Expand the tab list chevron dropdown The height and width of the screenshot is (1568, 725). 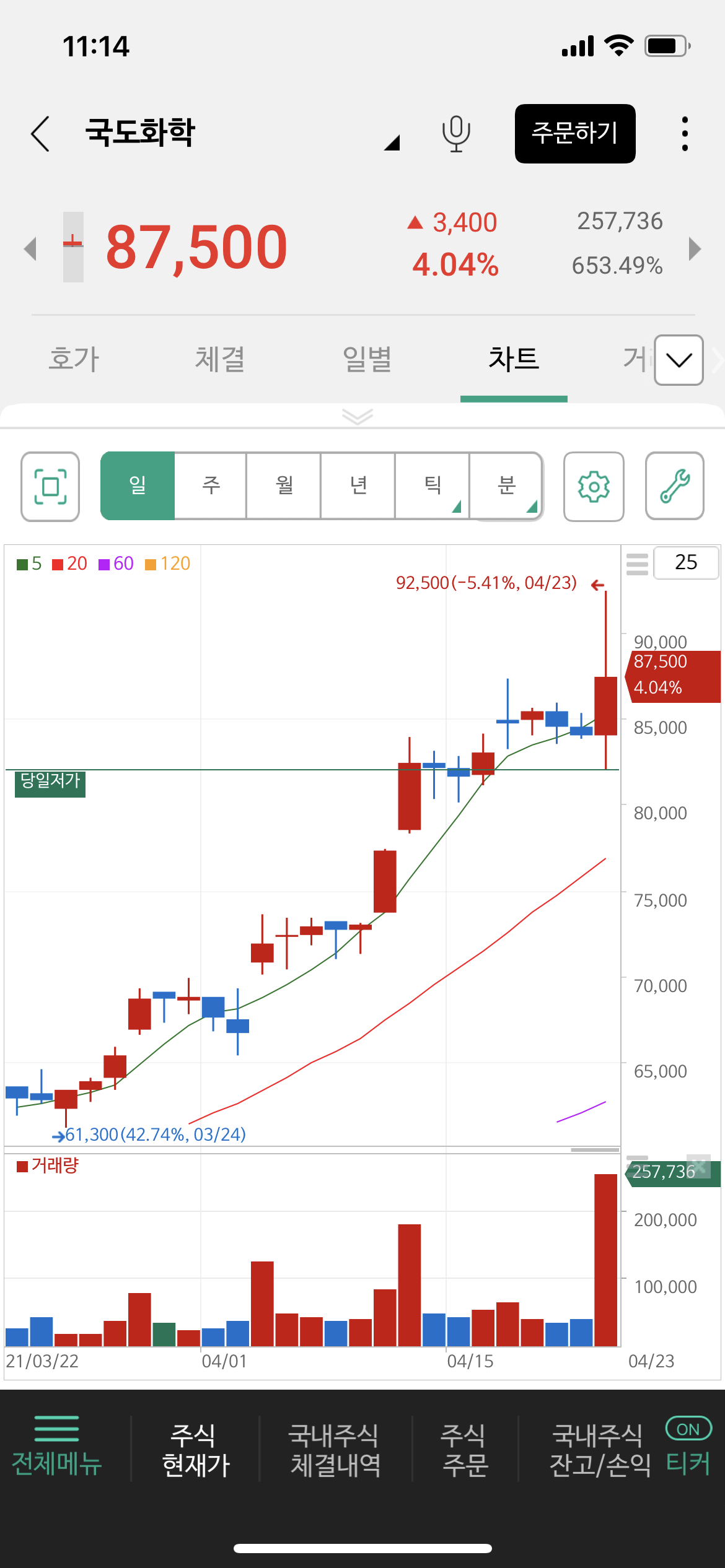tap(679, 360)
